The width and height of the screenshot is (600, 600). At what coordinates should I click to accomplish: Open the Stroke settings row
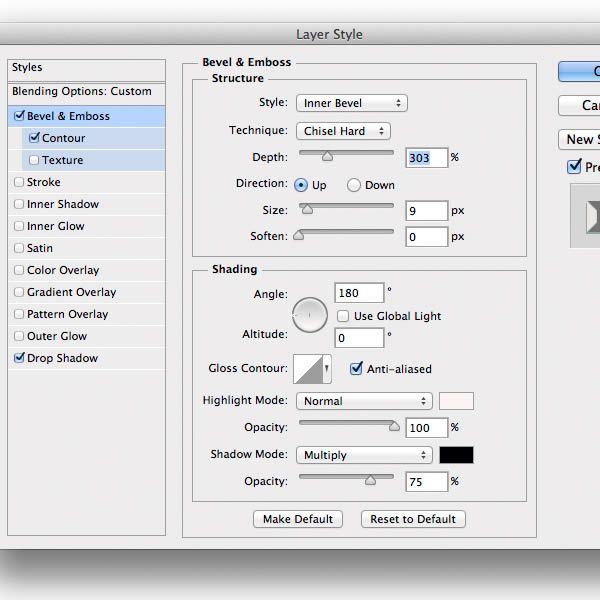click(86, 182)
